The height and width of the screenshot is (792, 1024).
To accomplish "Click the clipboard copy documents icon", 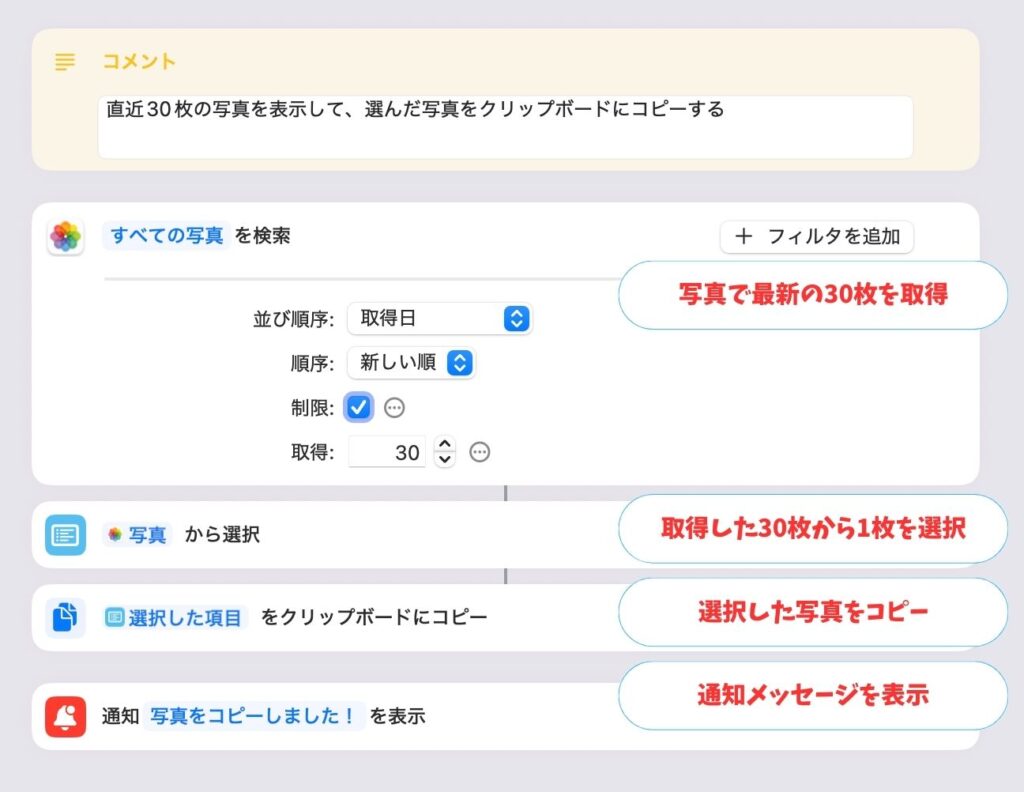I will click(x=65, y=617).
